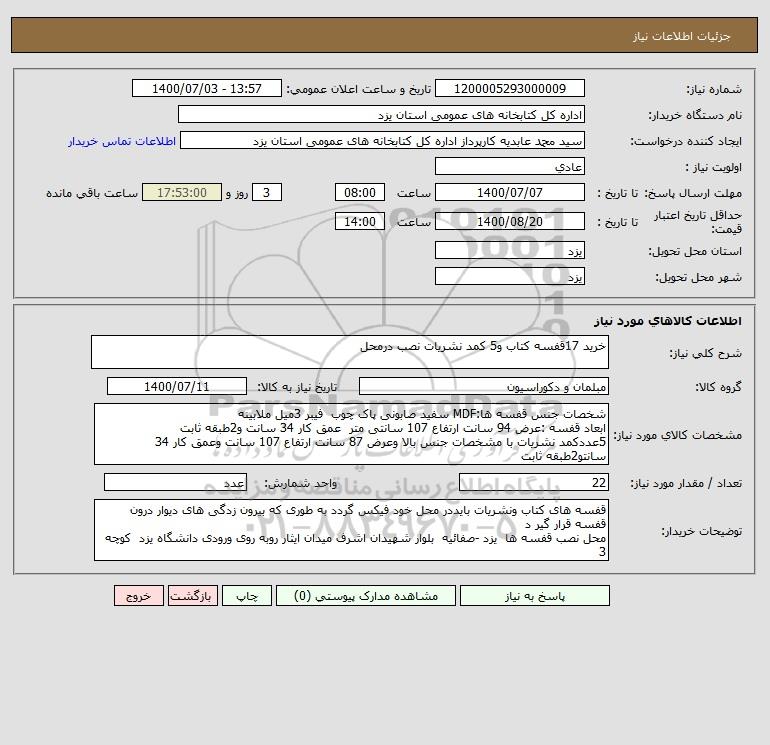Click تاریخ نیاز به کالا field 1400/07/11
Viewport: 770px width, 745px height.
pos(177,386)
